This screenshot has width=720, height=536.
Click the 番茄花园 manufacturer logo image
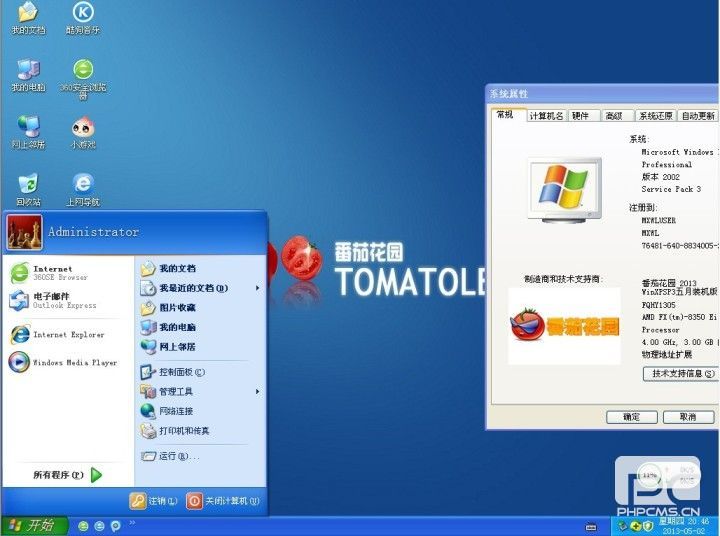tap(564, 326)
